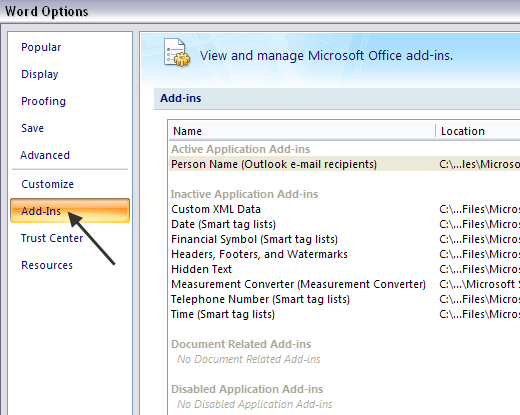Click Disabled Application Add-ins group heading
The height and width of the screenshot is (415, 520).
tap(247, 389)
